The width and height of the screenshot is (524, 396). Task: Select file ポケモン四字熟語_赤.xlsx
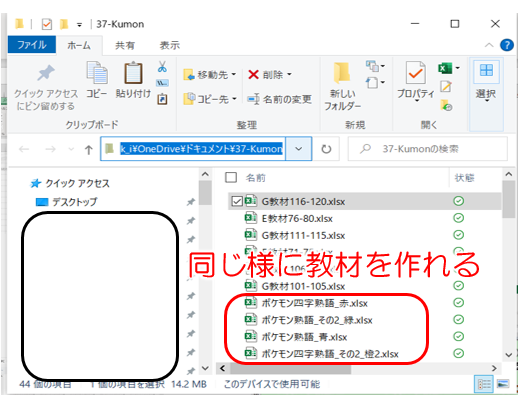point(314,303)
